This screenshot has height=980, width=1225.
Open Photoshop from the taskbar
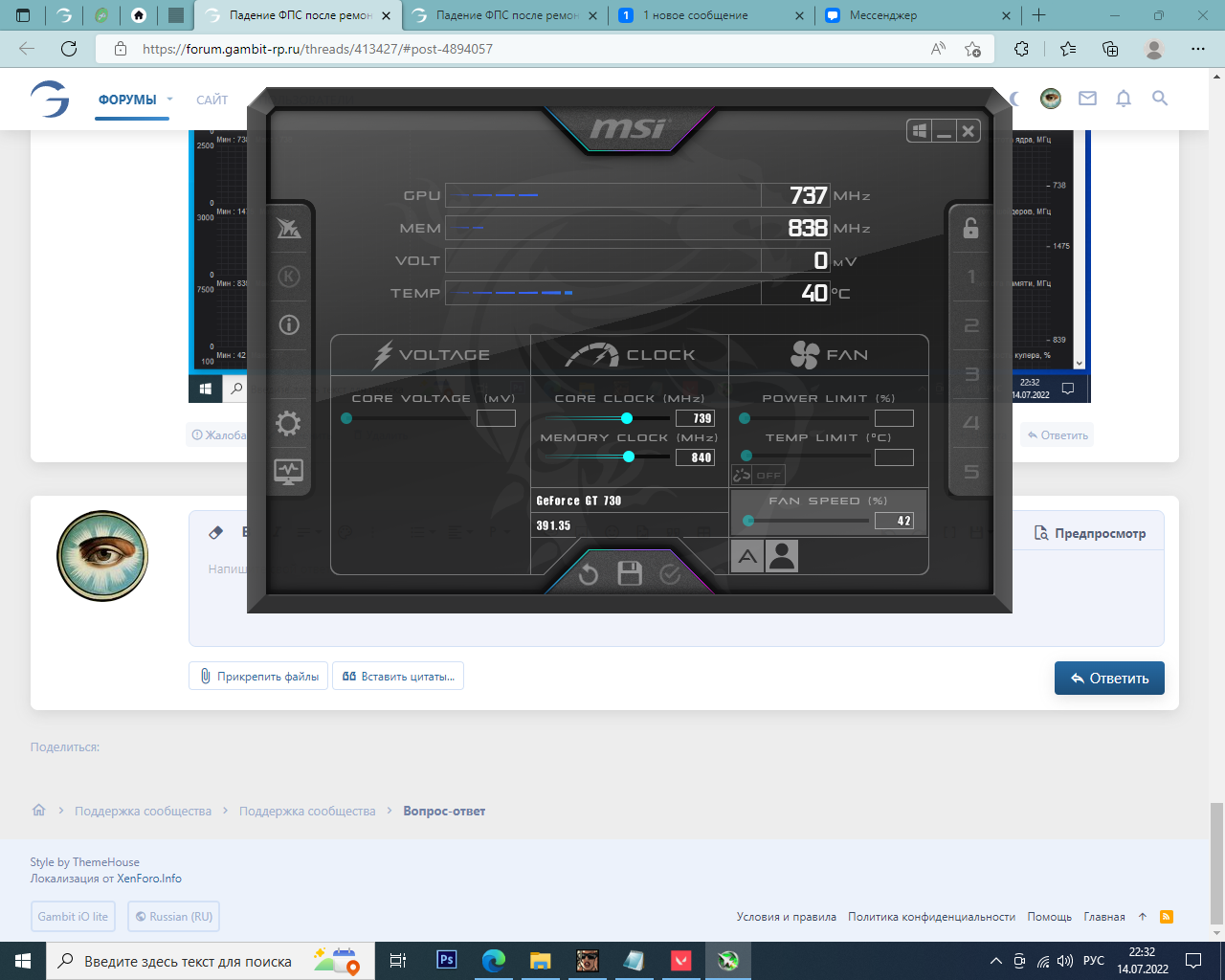click(447, 960)
